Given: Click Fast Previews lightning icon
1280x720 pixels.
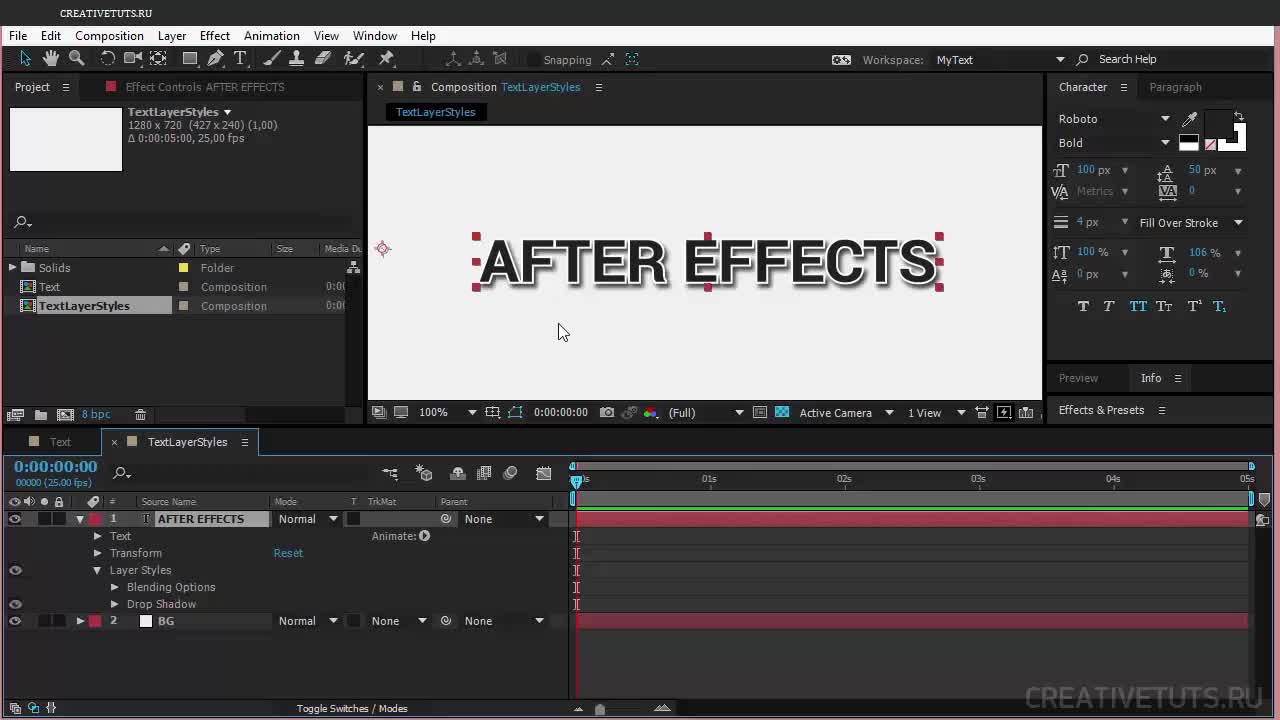Looking at the screenshot, I should pyautogui.click(x=1004, y=412).
